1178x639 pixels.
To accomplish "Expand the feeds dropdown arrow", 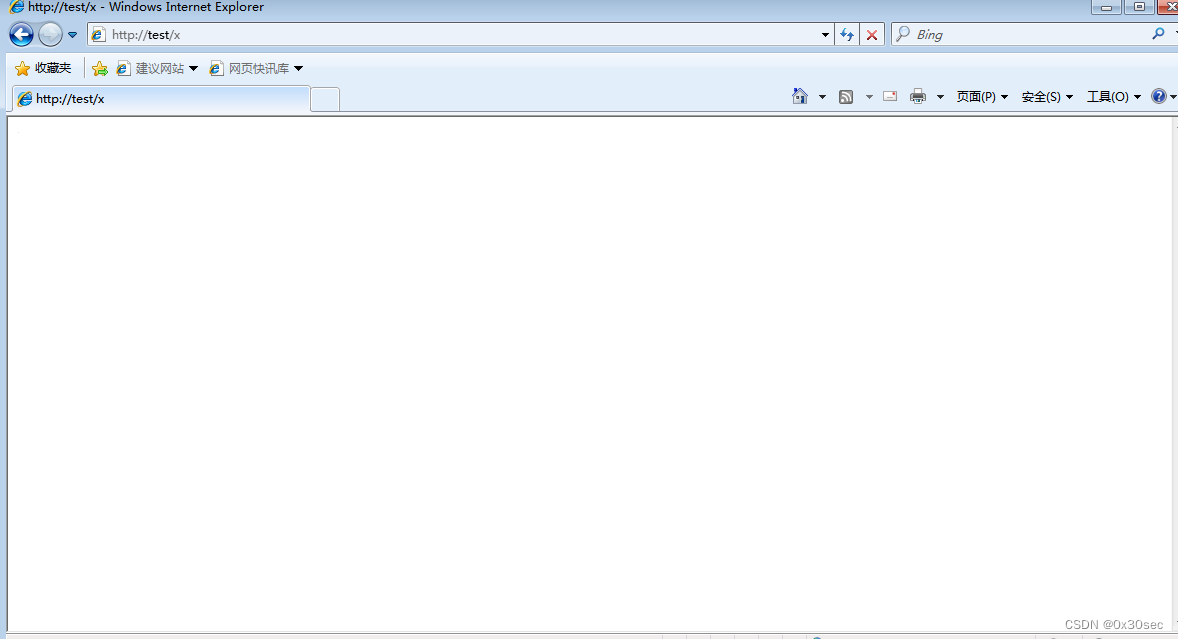I will [x=869, y=97].
